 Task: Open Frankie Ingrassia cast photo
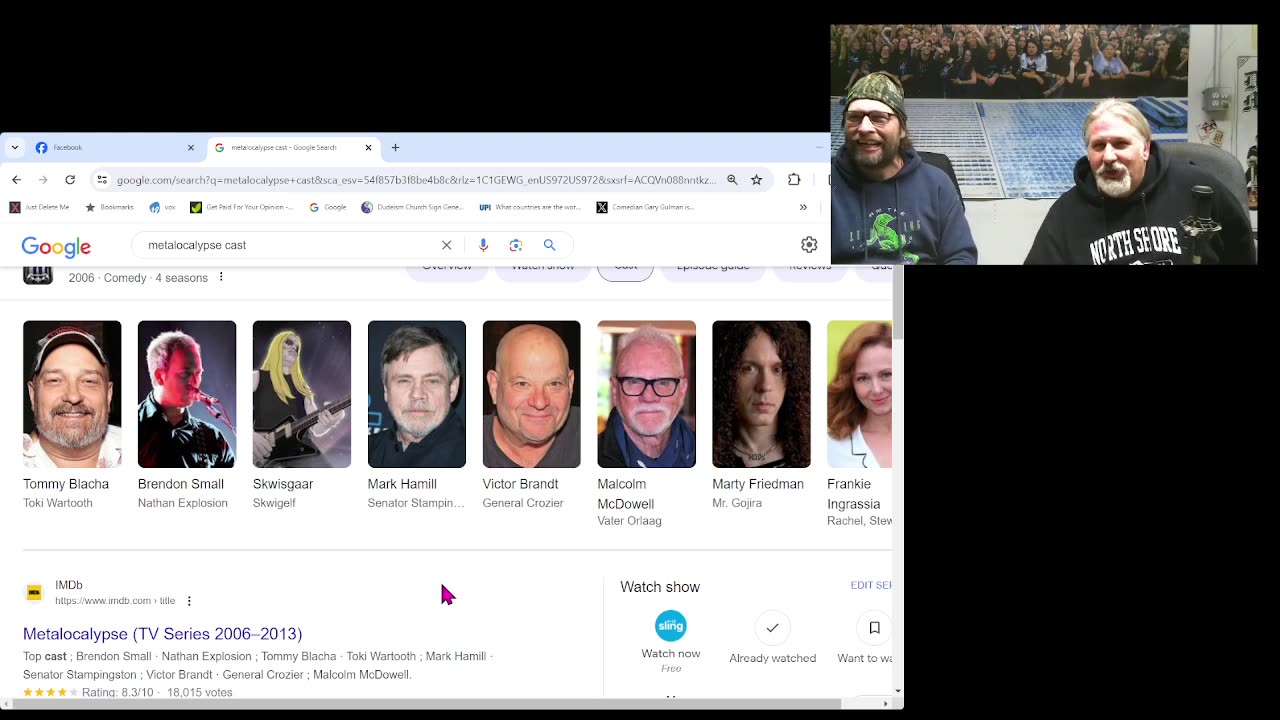click(859, 394)
